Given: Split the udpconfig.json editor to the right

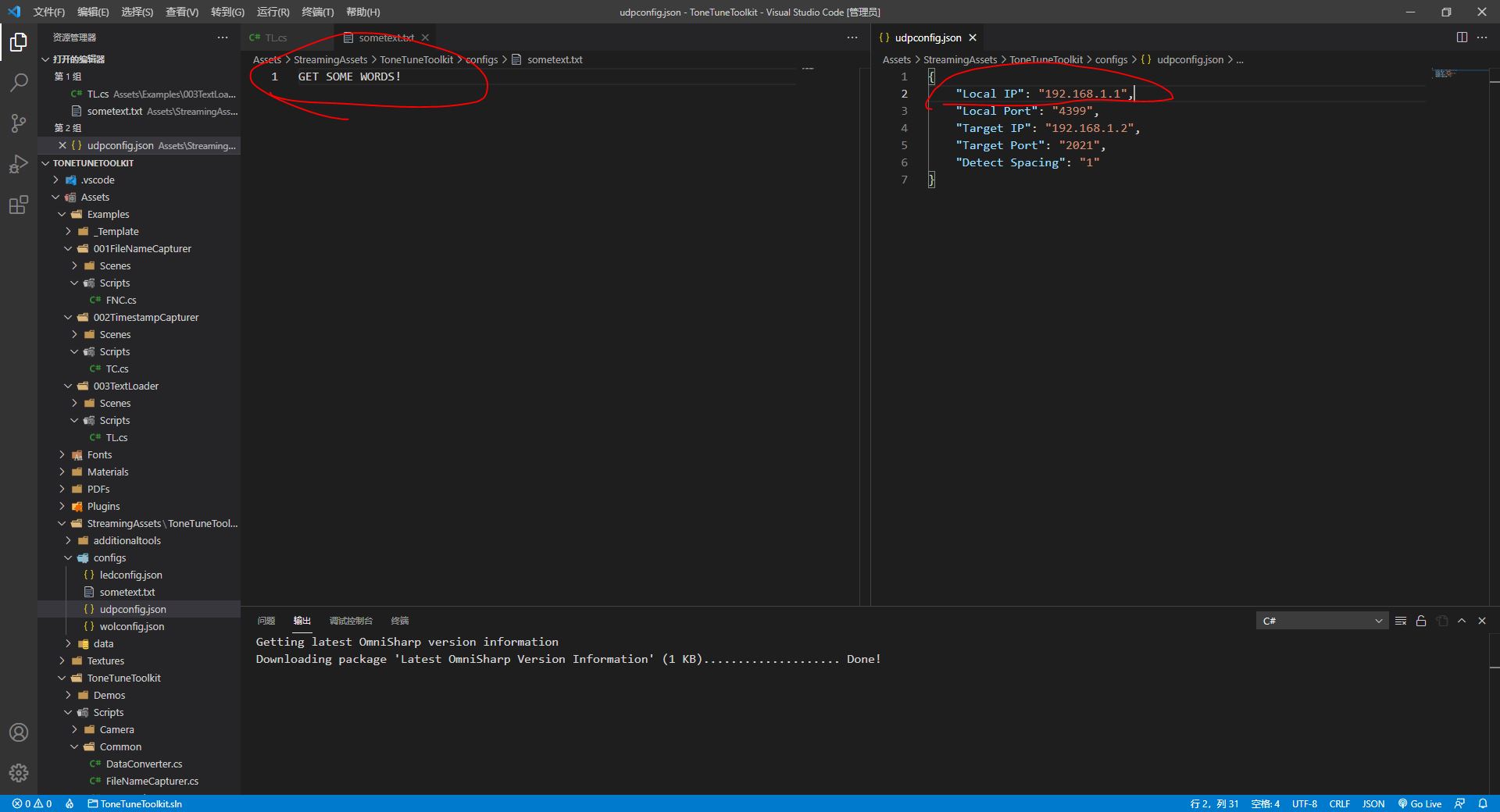Looking at the screenshot, I should click(1462, 37).
